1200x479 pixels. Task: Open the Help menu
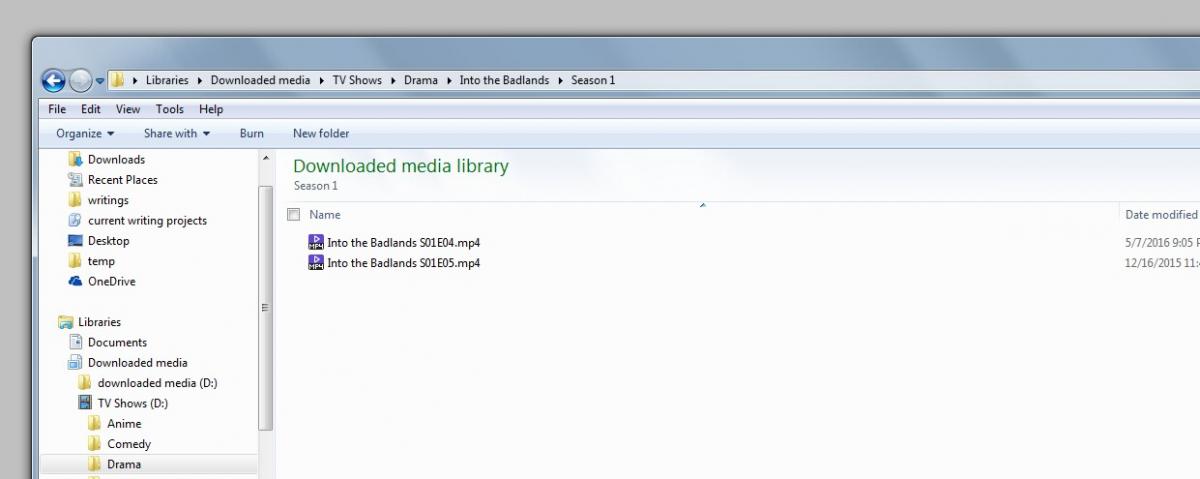[211, 109]
